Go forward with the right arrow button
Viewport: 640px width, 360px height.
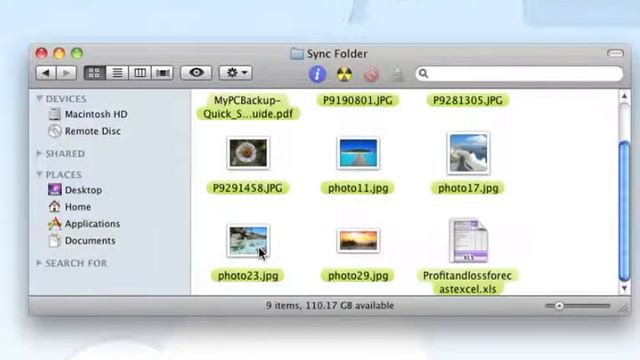point(66,73)
